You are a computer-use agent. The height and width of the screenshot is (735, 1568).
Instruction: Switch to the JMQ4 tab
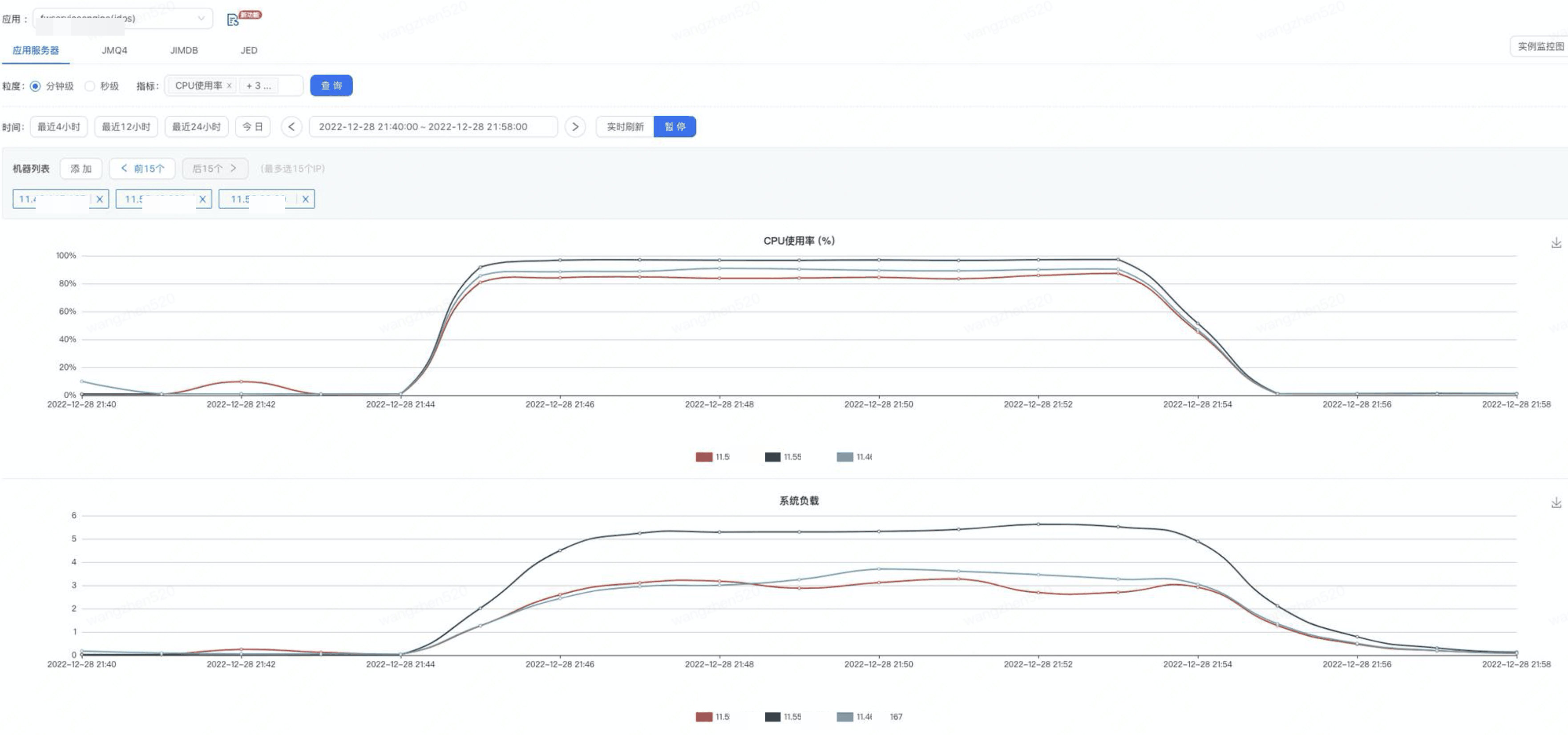pos(114,51)
